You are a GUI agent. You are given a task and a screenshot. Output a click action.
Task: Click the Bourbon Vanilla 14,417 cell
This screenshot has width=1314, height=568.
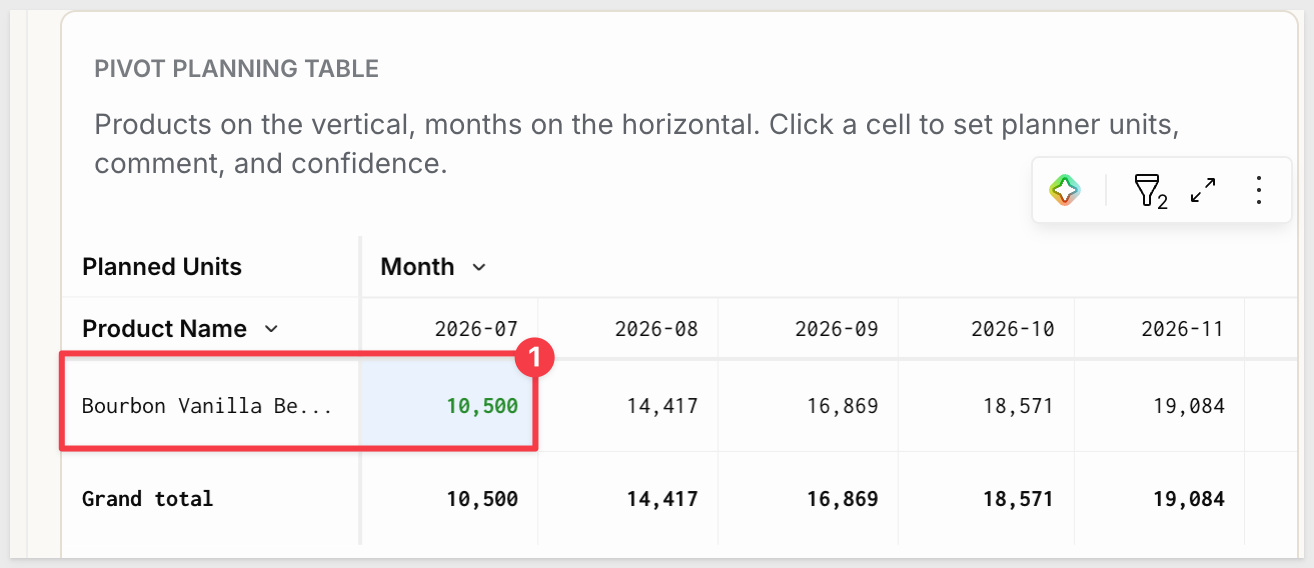pos(628,406)
